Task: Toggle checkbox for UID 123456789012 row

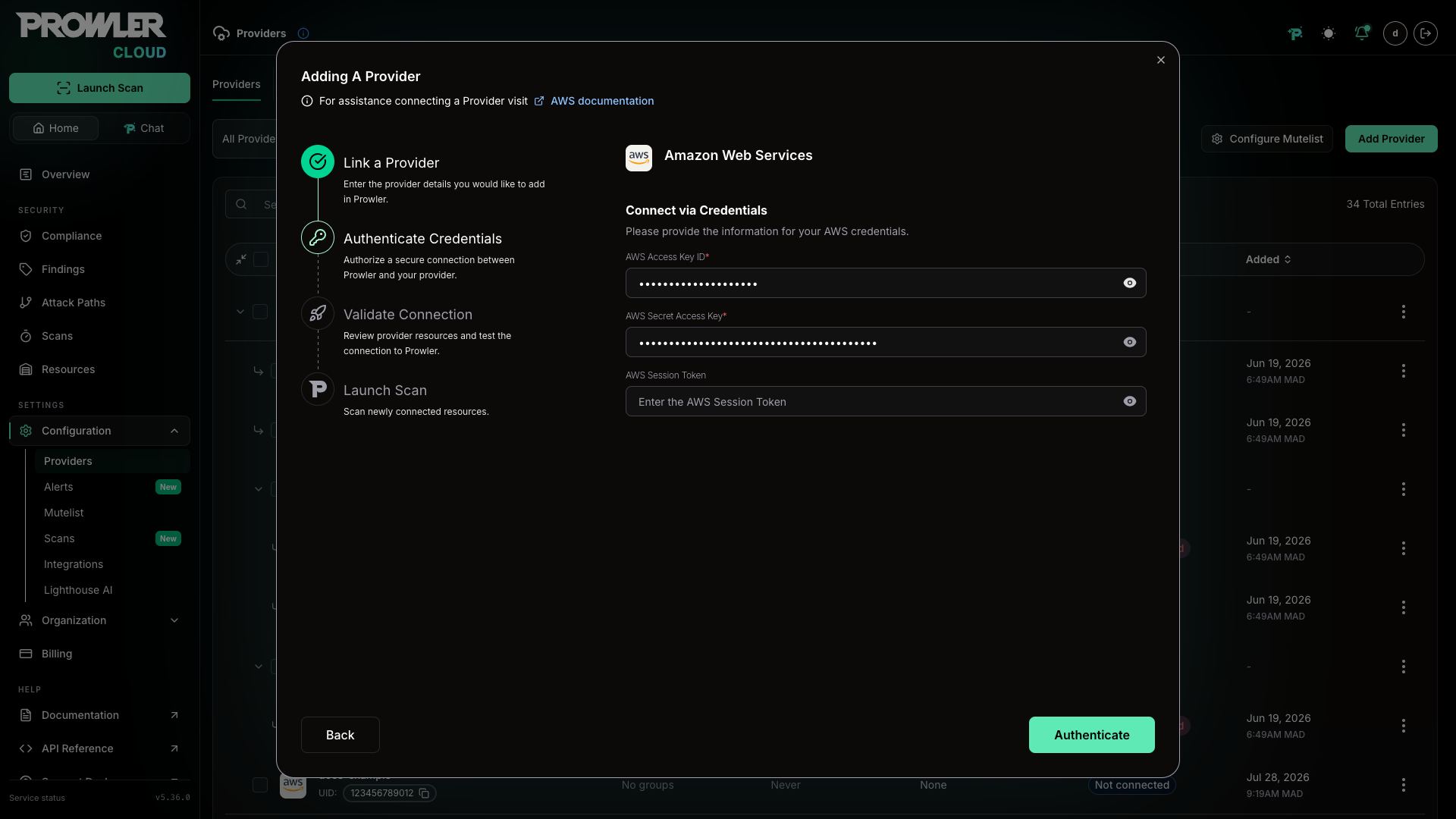Action: point(260,785)
